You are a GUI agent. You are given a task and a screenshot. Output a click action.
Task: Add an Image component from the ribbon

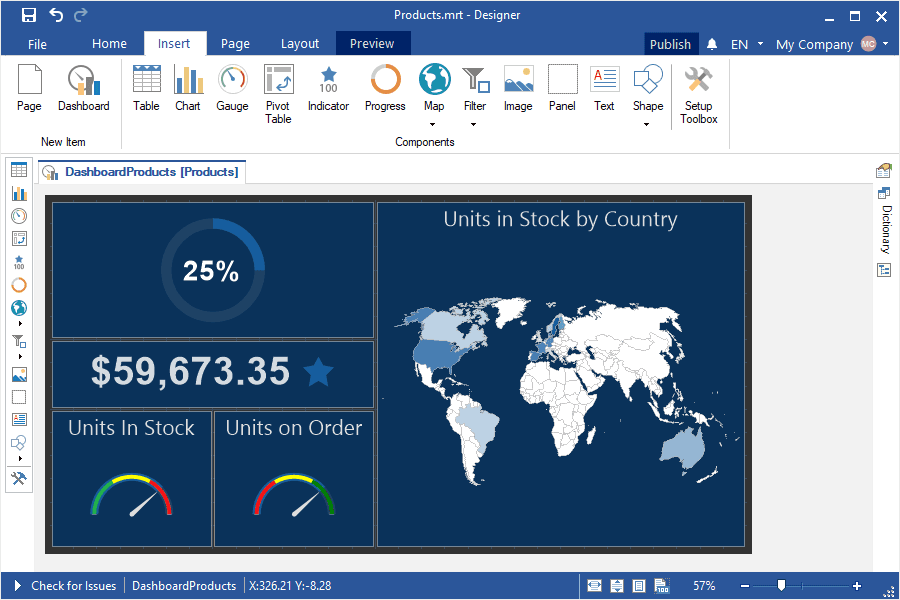[x=518, y=88]
